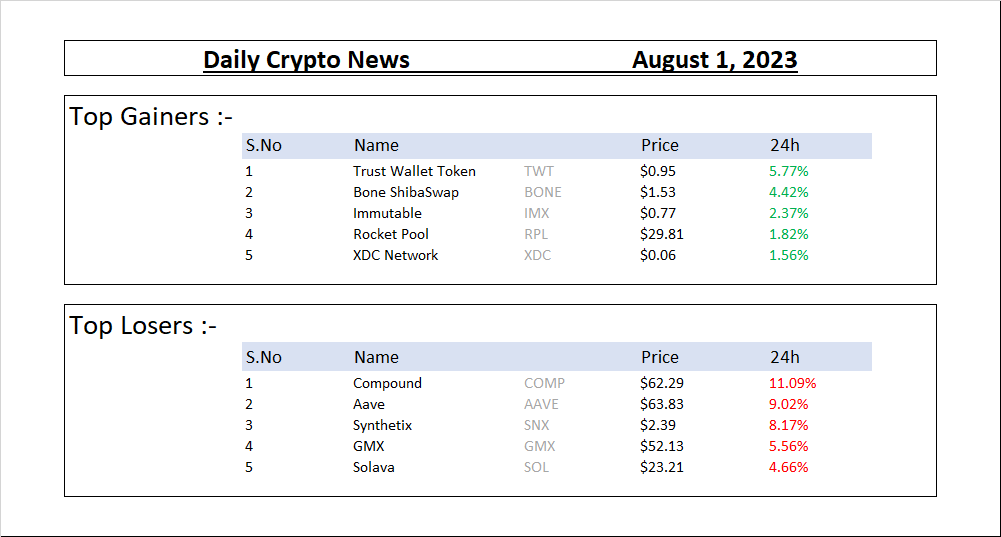Click the Price header in Gainers table
The width and height of the screenshot is (1001, 537).
click(659, 146)
